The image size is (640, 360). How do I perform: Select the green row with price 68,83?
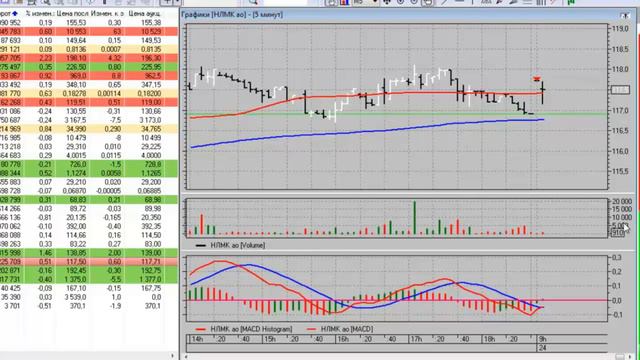tap(89, 200)
